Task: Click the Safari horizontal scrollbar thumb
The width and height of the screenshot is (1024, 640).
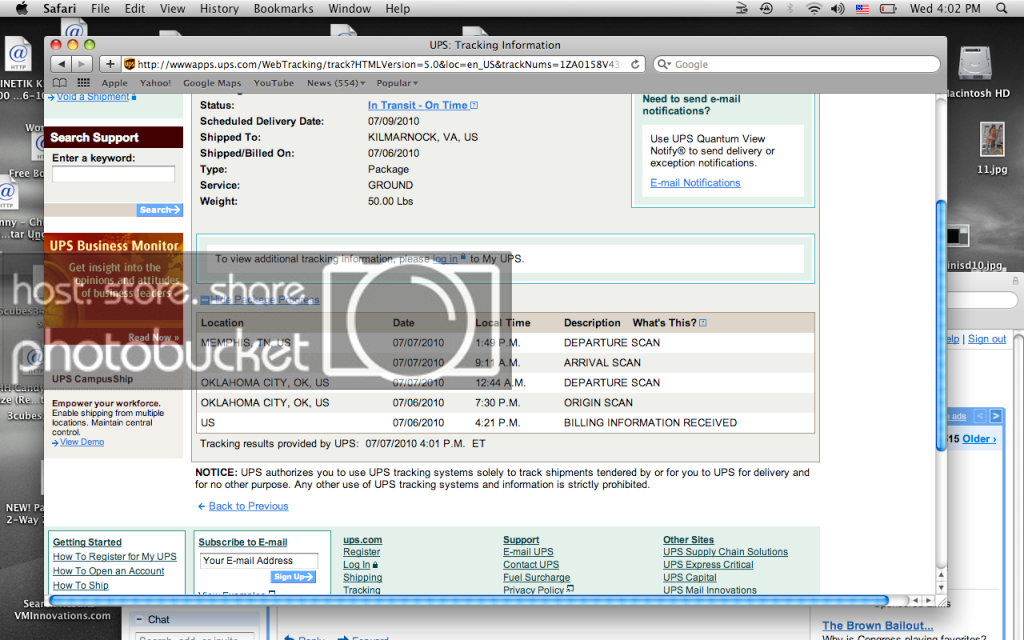Action: [469, 600]
